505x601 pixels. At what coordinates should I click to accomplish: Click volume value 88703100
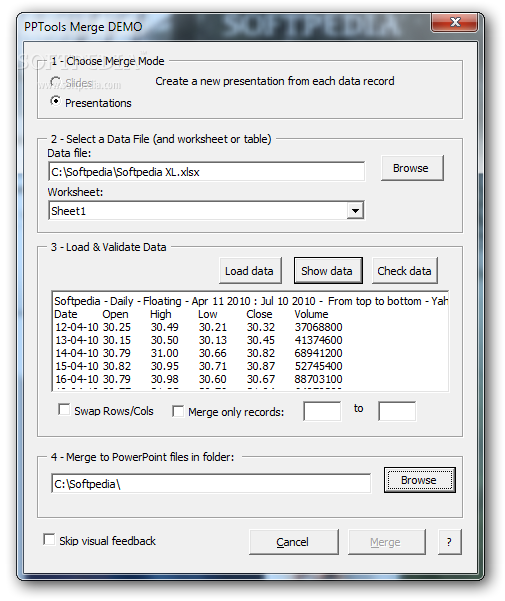coord(318,379)
